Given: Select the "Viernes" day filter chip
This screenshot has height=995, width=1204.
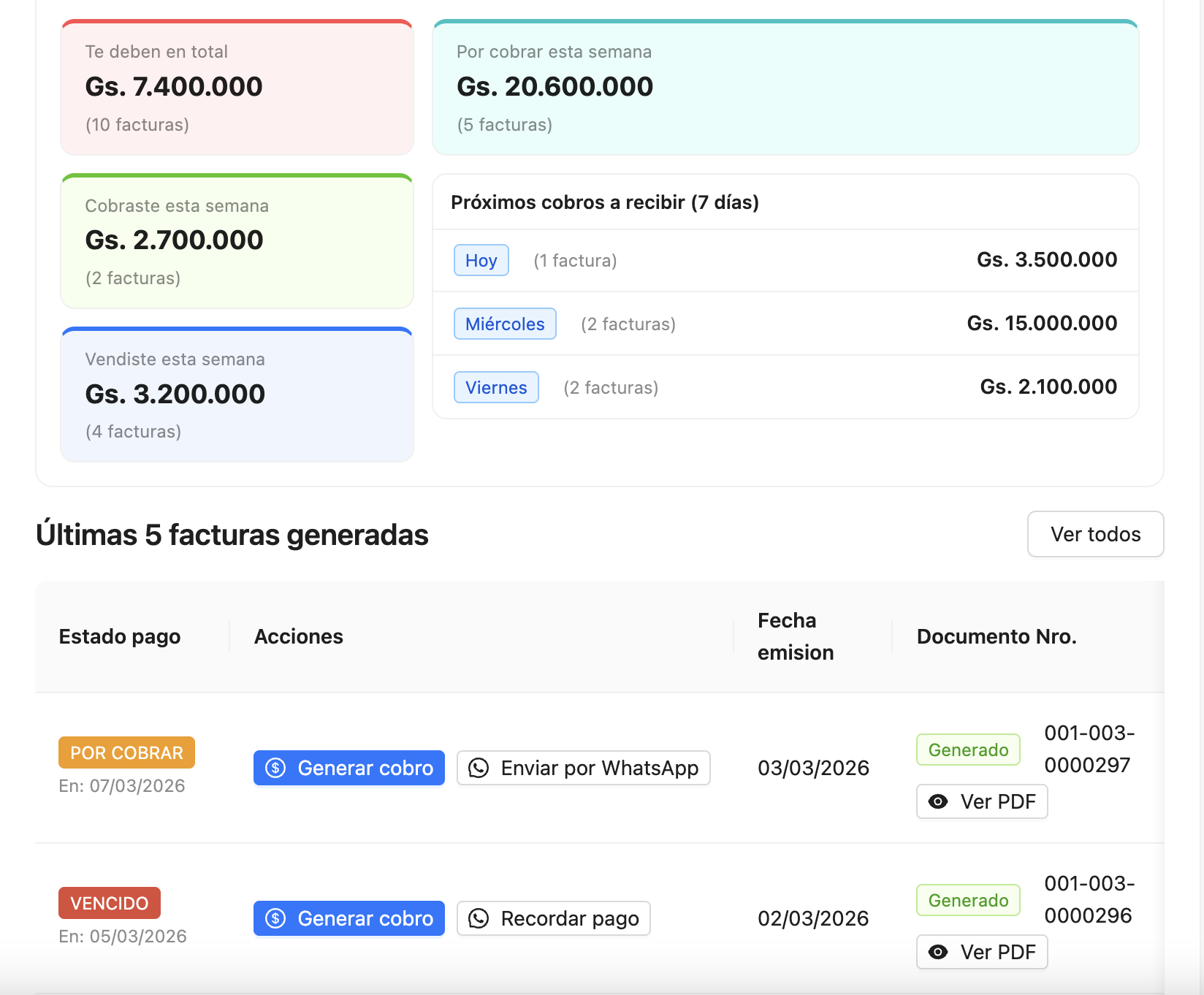Looking at the screenshot, I should tap(496, 387).
